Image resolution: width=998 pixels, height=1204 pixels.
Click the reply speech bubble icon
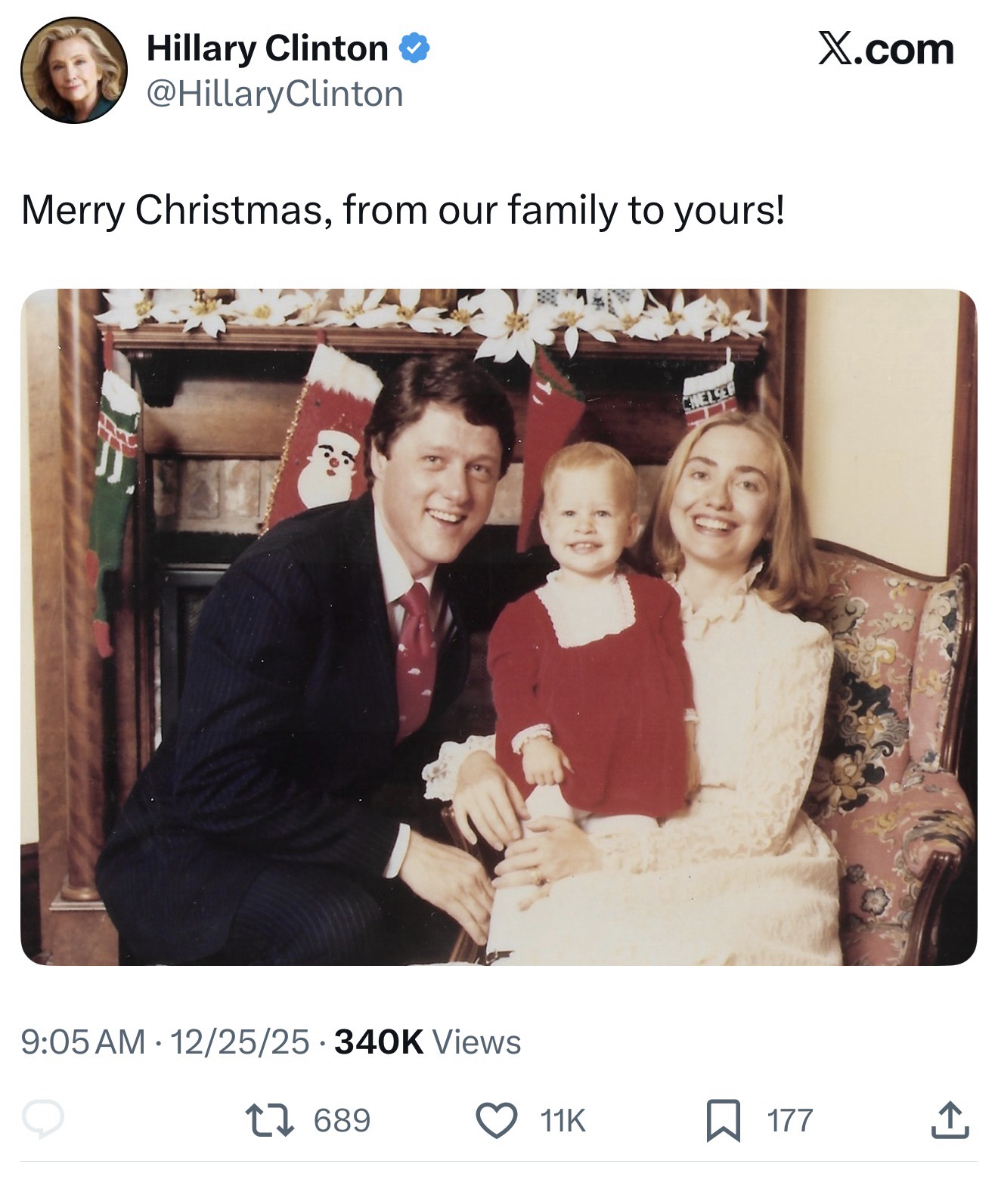[x=42, y=1119]
